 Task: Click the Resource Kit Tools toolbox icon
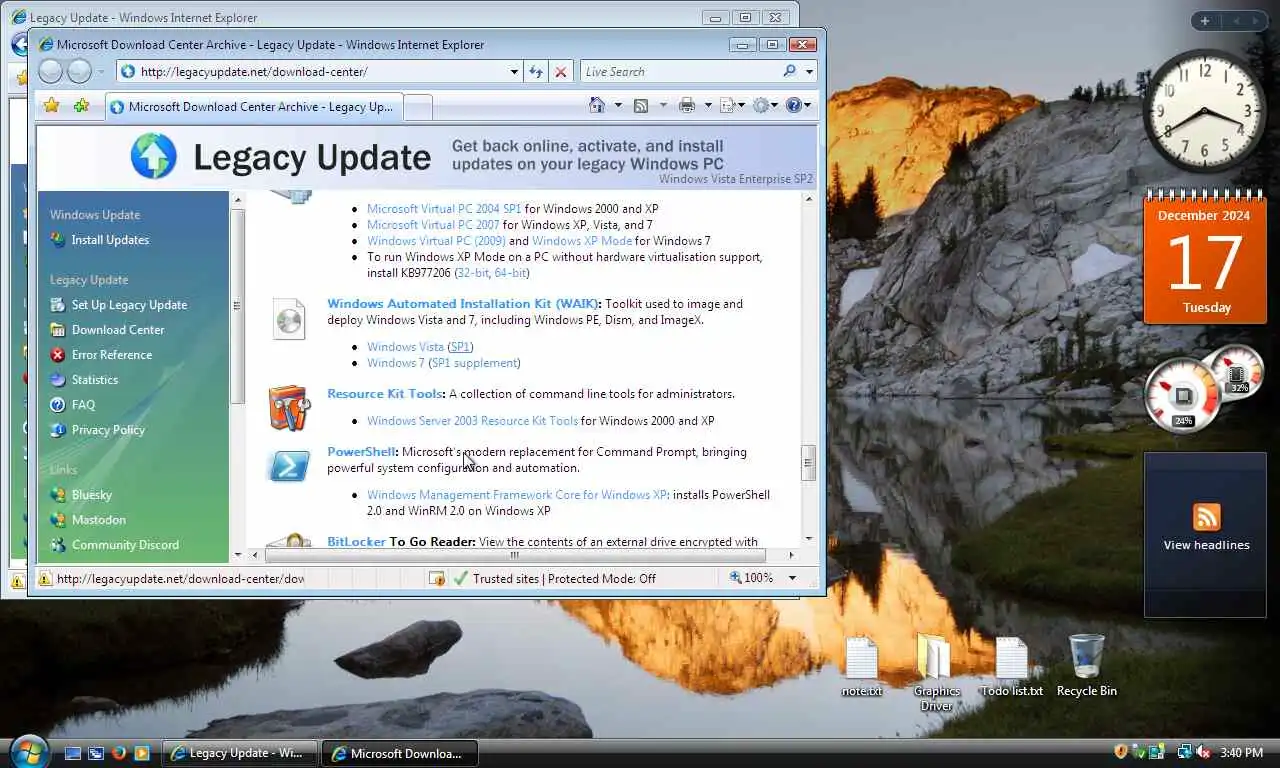[288, 408]
